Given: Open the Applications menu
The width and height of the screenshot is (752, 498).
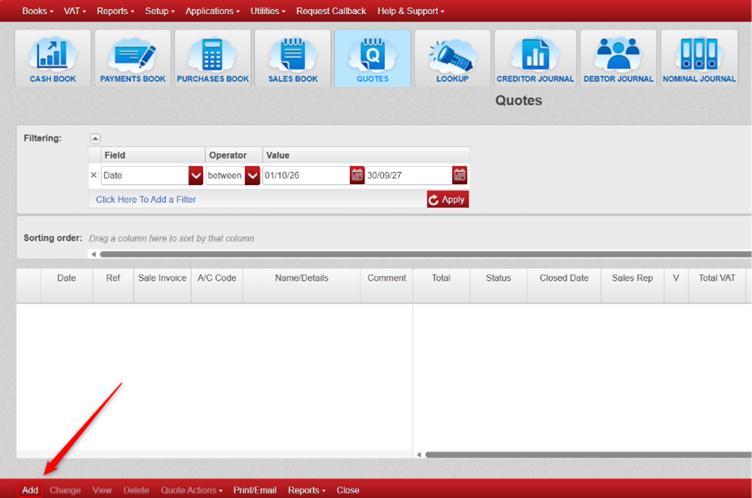Looking at the screenshot, I should (212, 11).
